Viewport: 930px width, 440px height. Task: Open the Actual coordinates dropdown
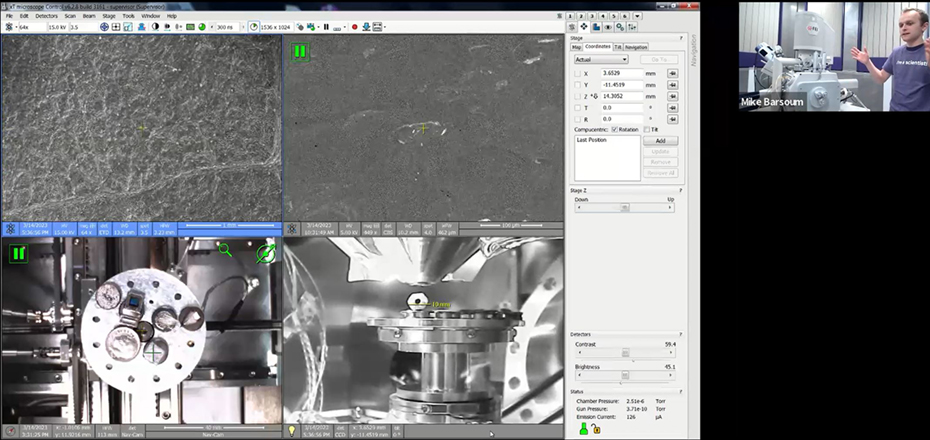tap(601, 59)
